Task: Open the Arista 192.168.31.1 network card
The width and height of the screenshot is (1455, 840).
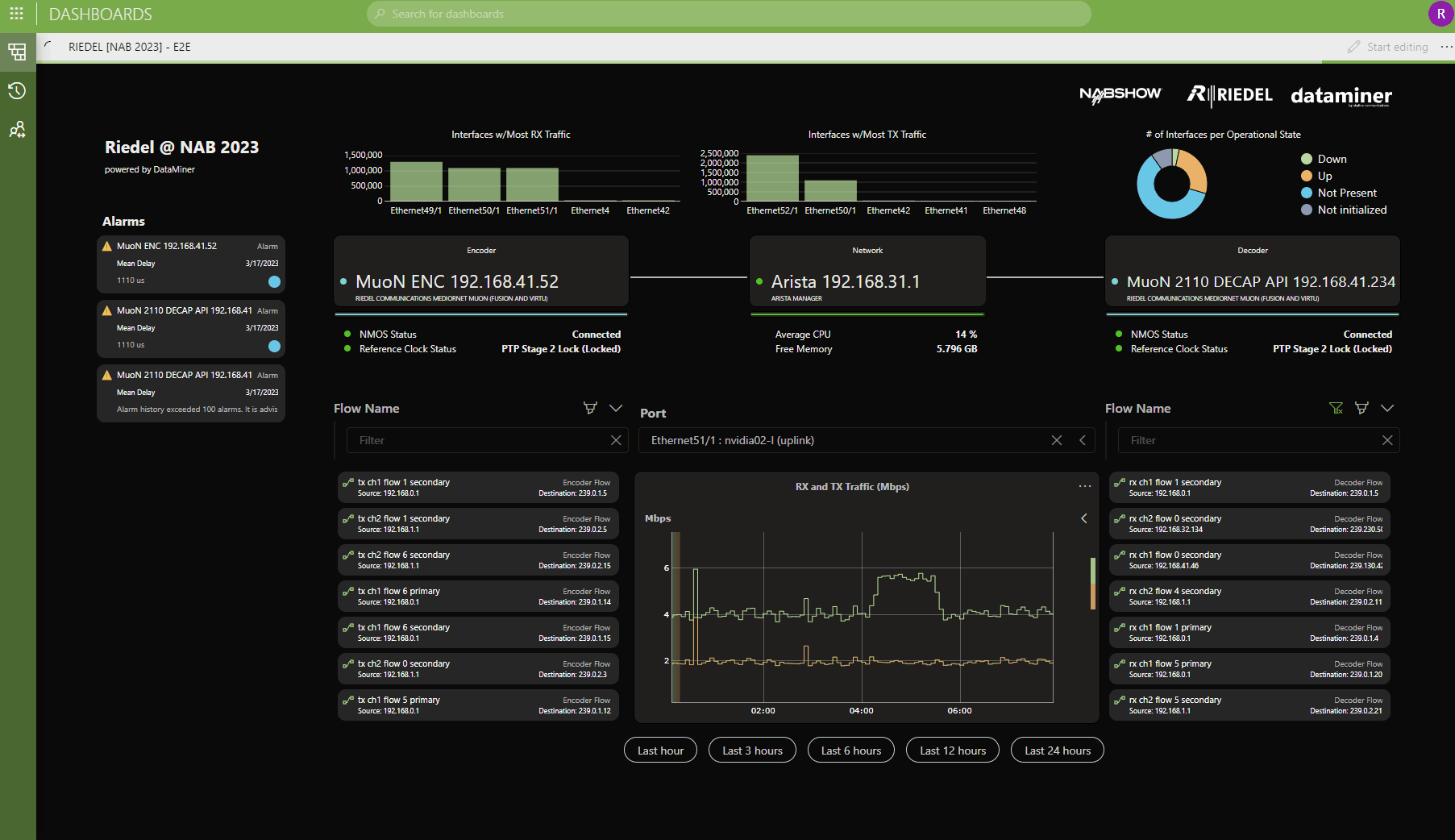Action: [x=867, y=271]
